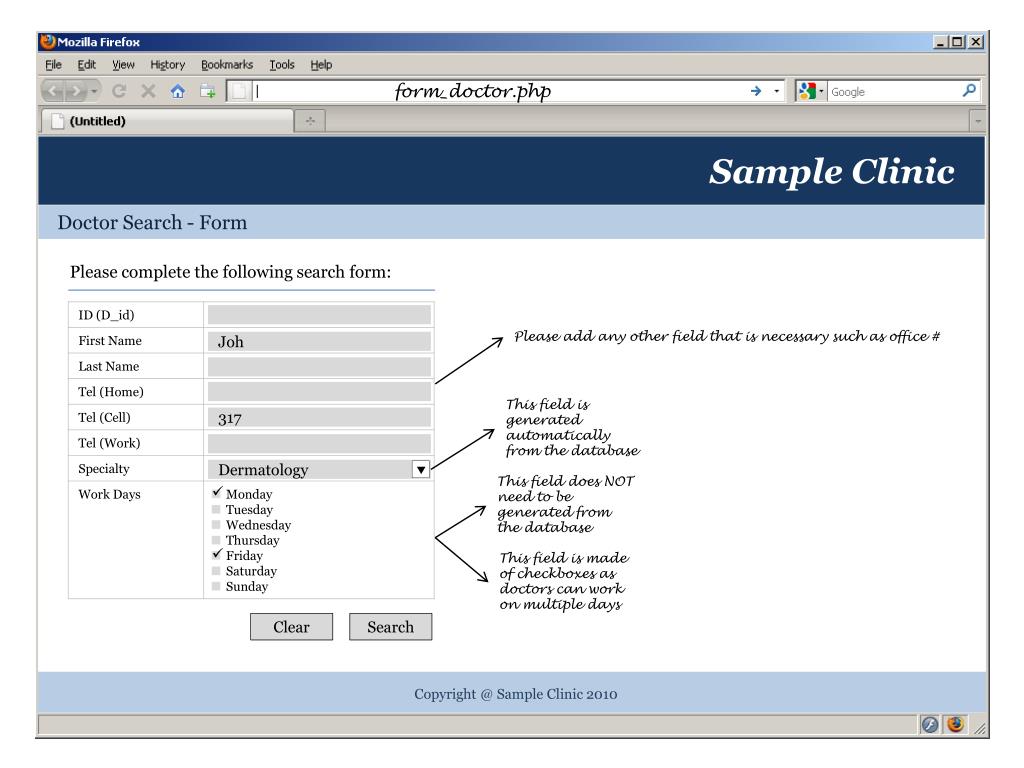
Task: Expand the Specialty dropdown arrow
Action: tap(421, 470)
